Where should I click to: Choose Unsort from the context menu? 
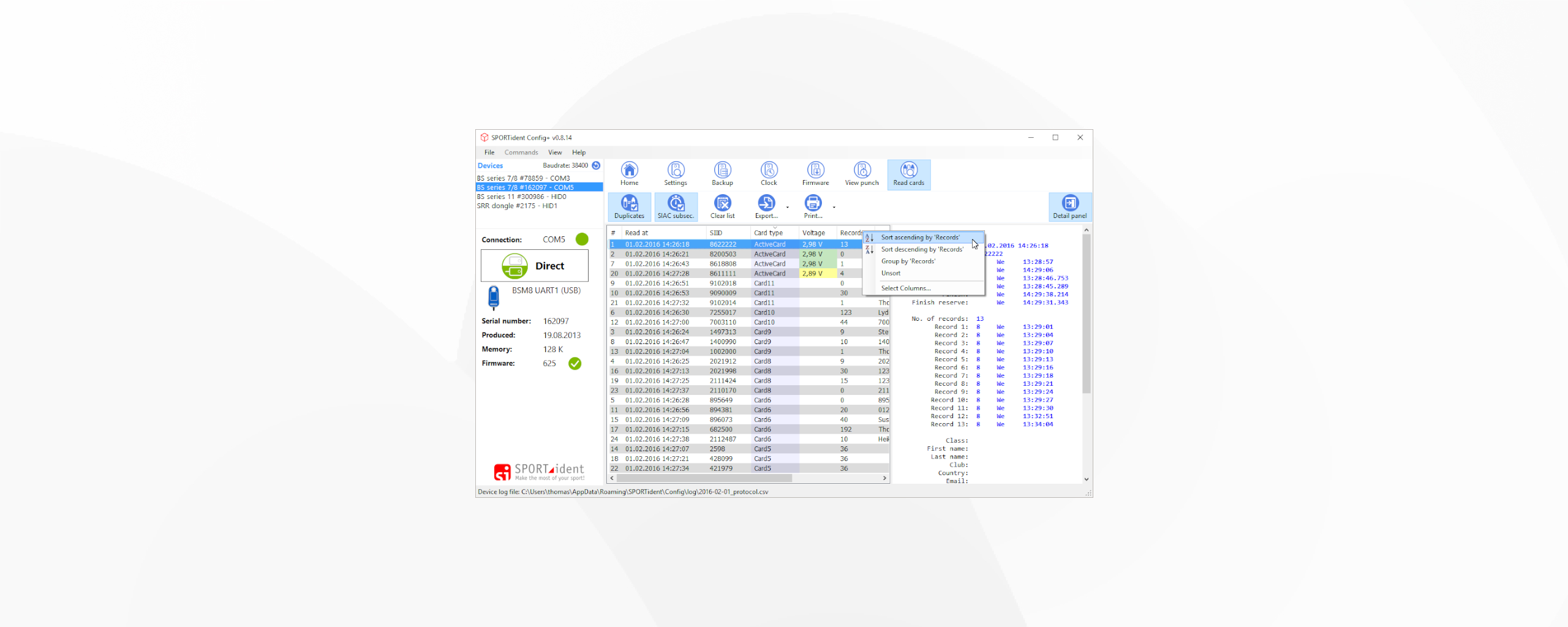click(x=924, y=273)
